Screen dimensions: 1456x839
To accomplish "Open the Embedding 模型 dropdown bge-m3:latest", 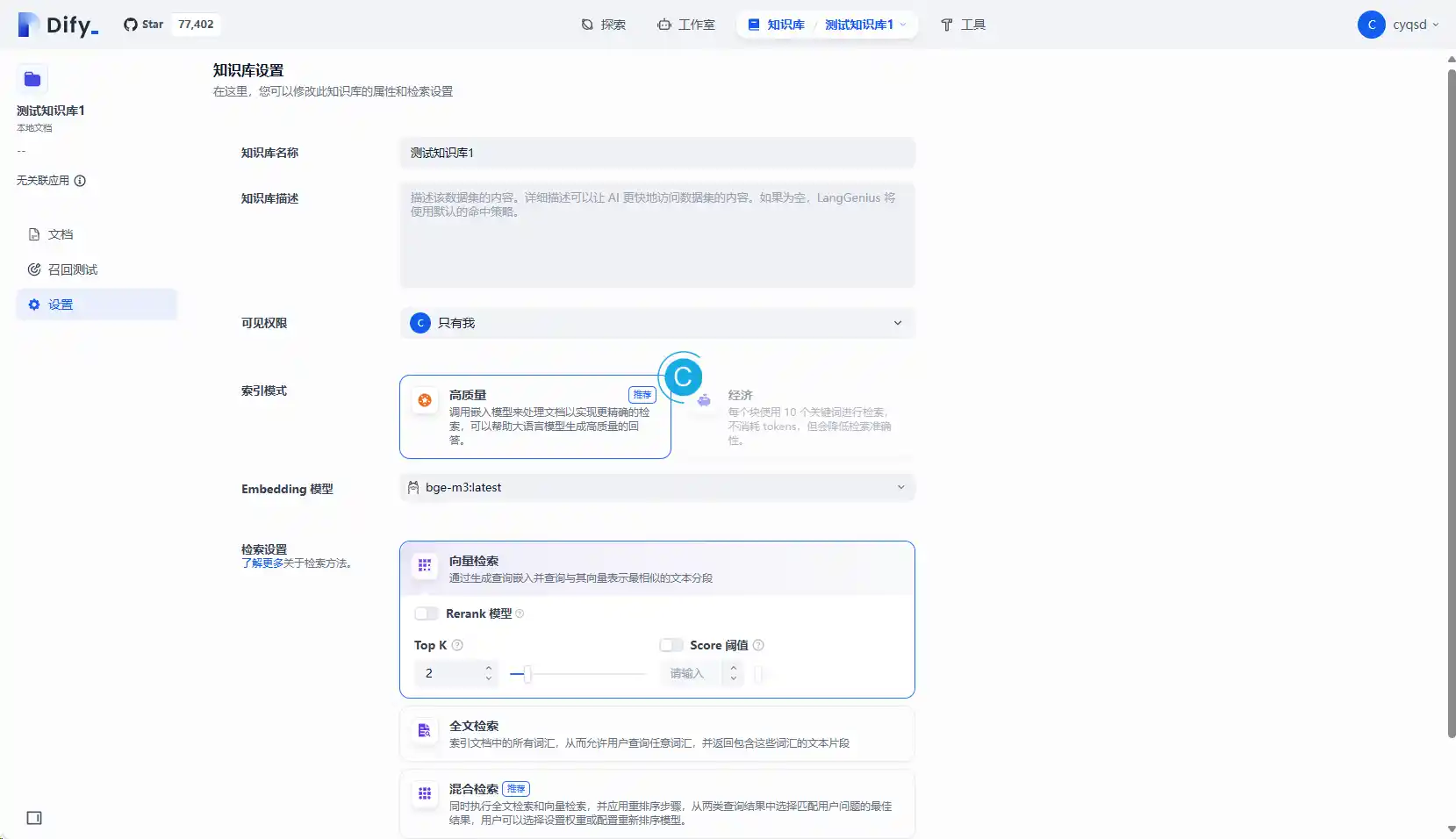I will pos(657,487).
